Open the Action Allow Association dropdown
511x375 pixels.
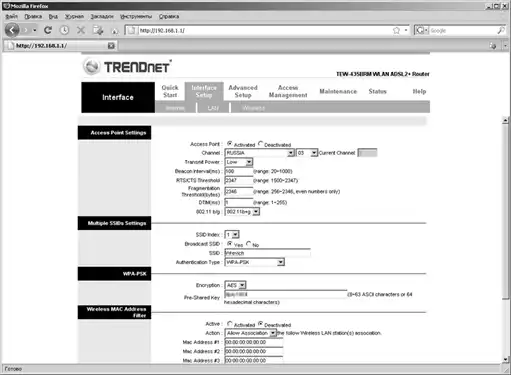[x=251, y=333]
